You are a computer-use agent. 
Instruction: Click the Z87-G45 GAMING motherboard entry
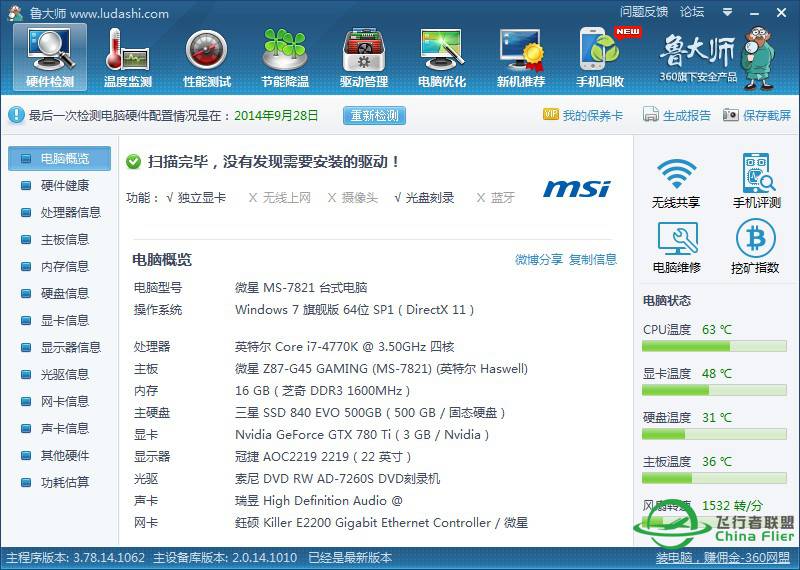point(381,369)
